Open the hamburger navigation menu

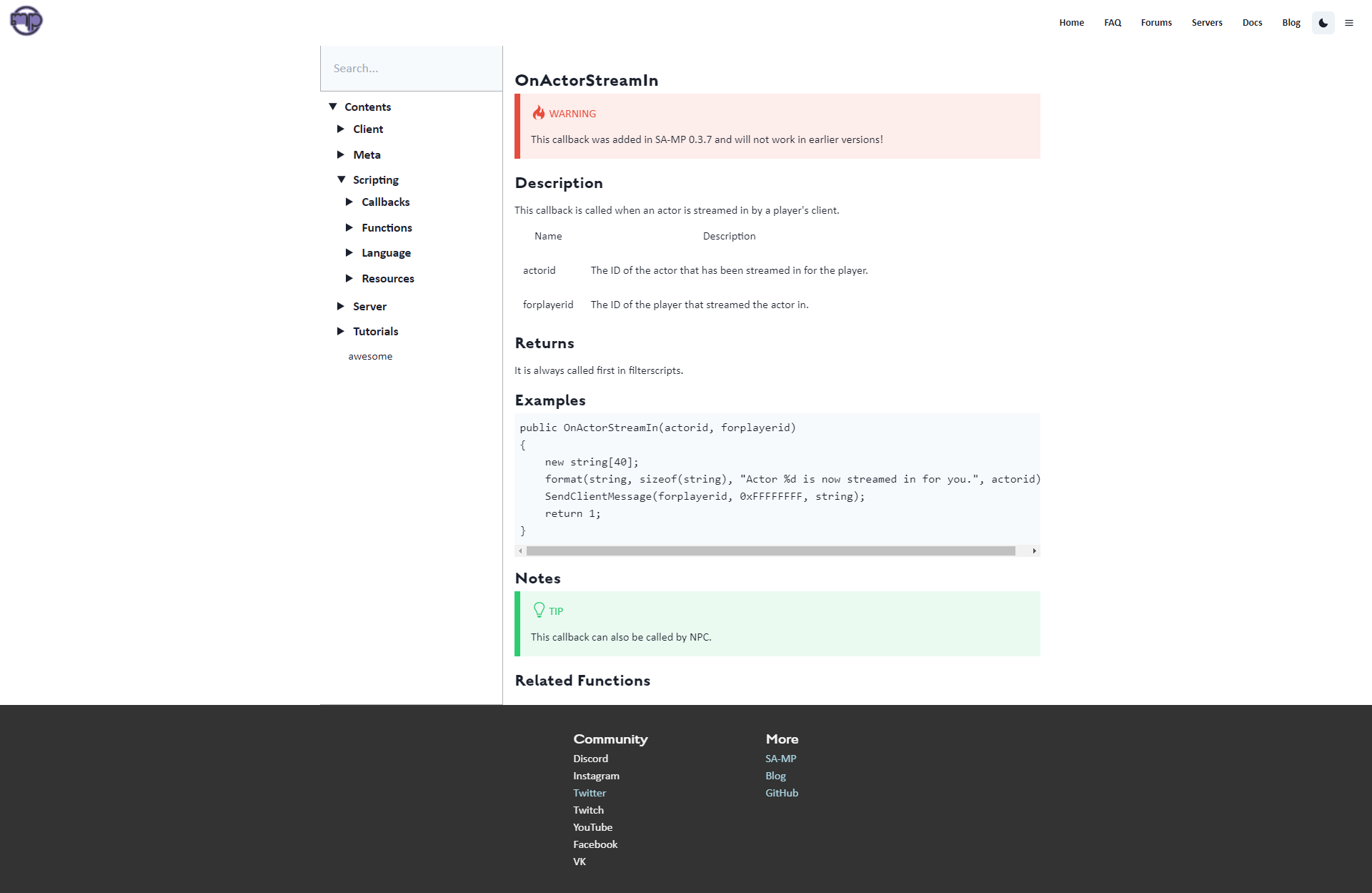[1349, 22]
